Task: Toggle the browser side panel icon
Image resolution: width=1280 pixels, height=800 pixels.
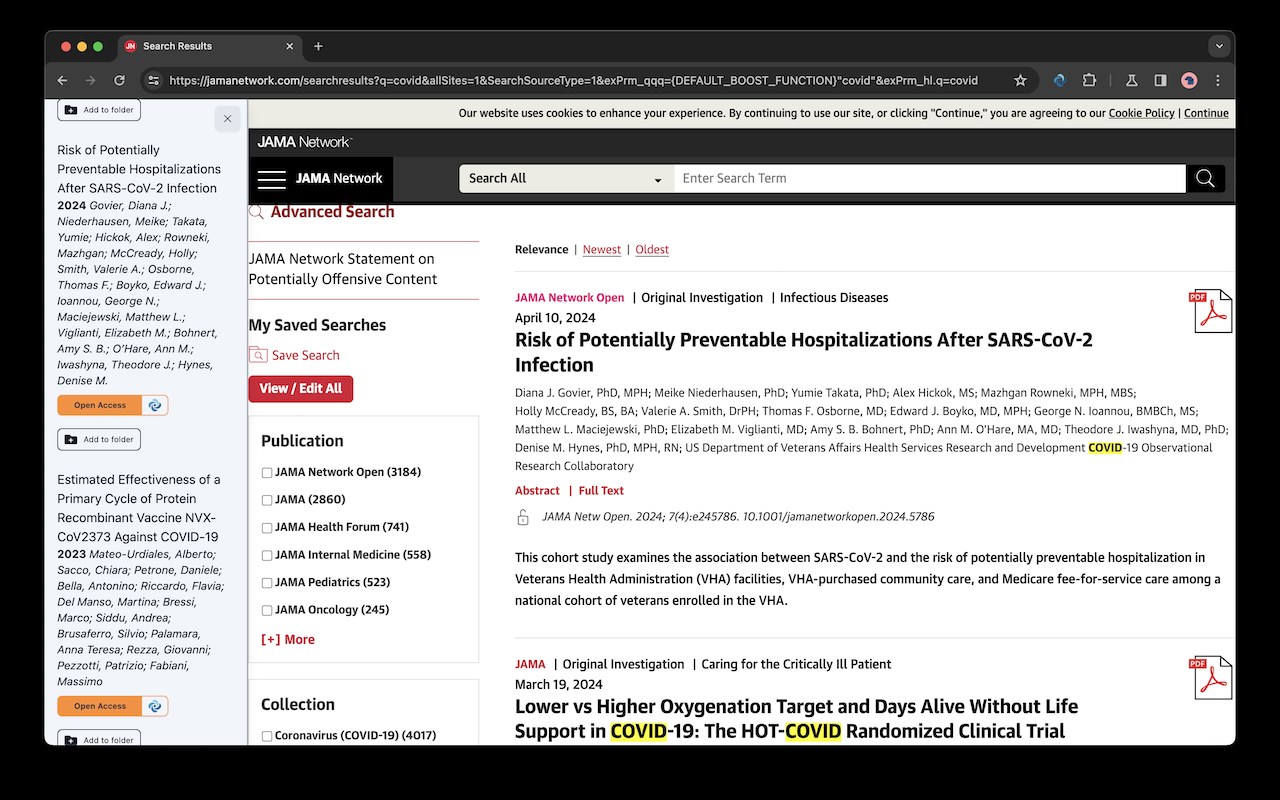Action: 1160,80
